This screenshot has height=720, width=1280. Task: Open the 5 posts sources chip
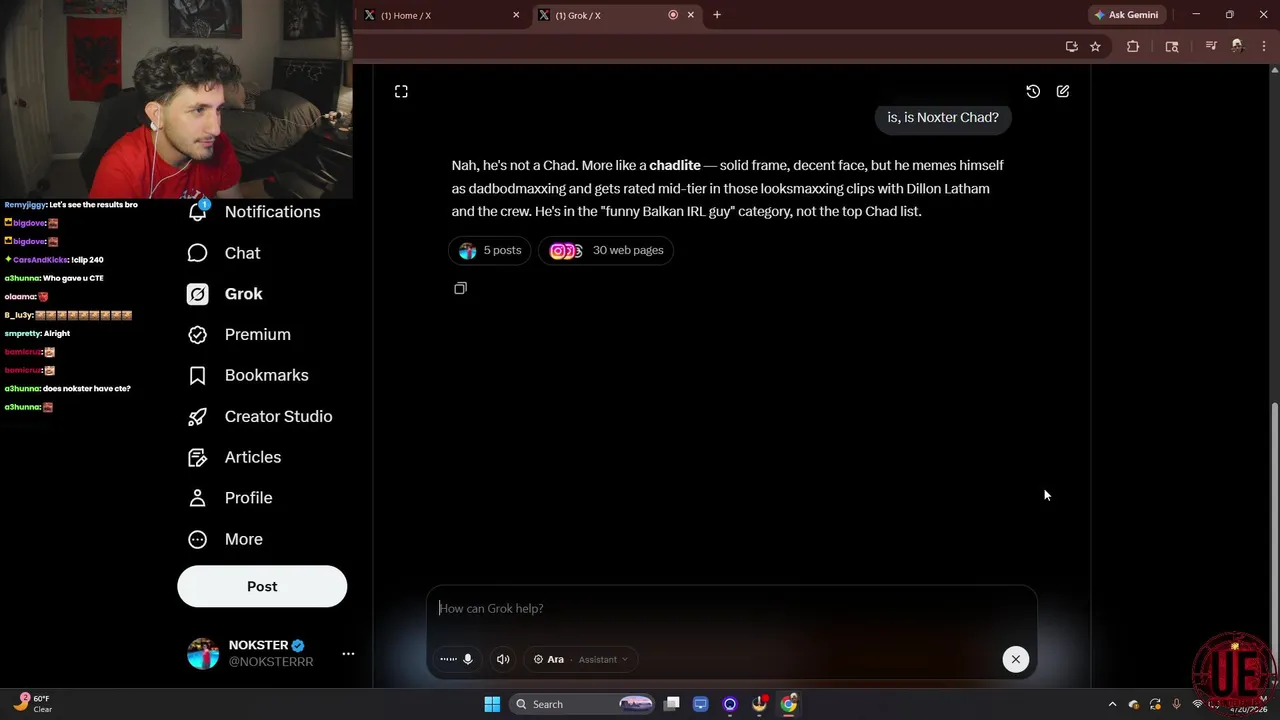490,250
